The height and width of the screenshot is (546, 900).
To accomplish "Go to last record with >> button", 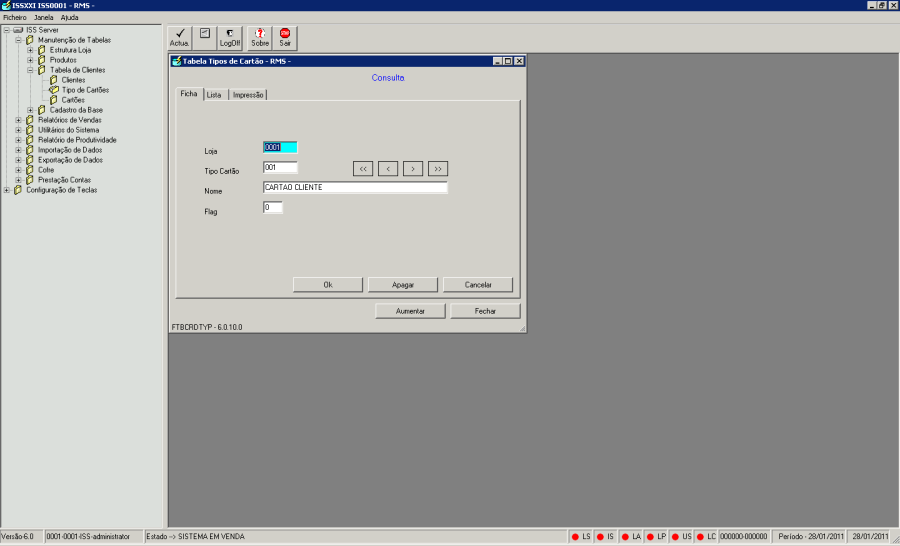I will click(438, 169).
